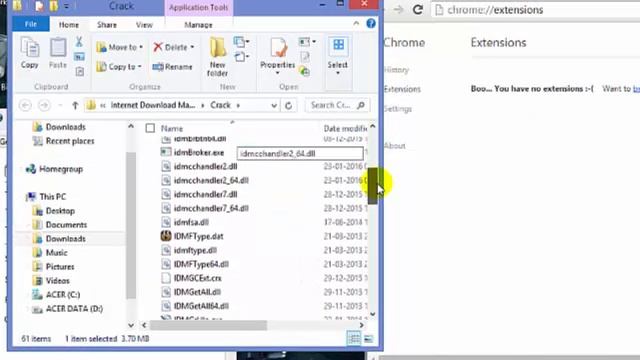This screenshot has width=640, height=360.
Task: Open Pictures in the navigation pane
Action: 60,267
